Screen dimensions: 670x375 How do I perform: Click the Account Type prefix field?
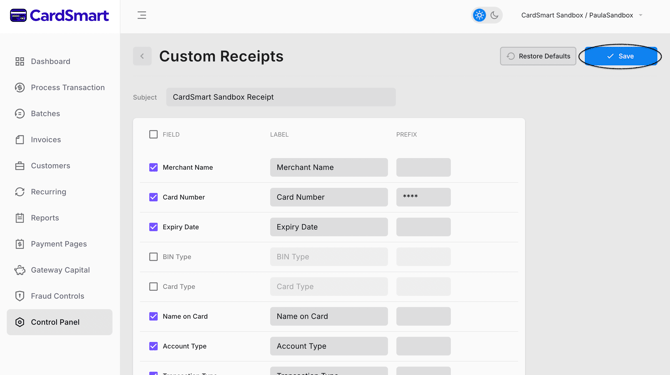coord(423,346)
